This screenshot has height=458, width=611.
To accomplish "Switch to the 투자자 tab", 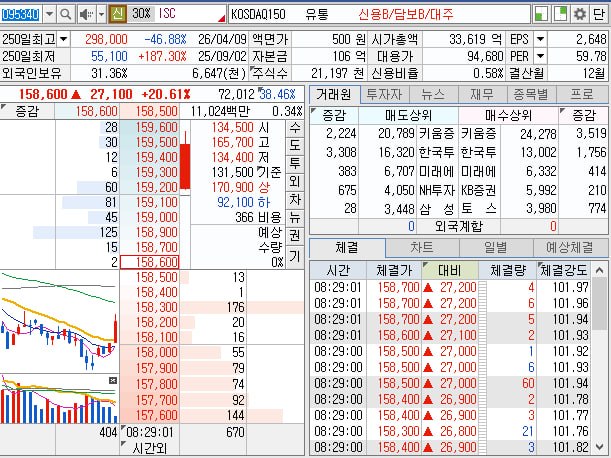I will coord(384,94).
